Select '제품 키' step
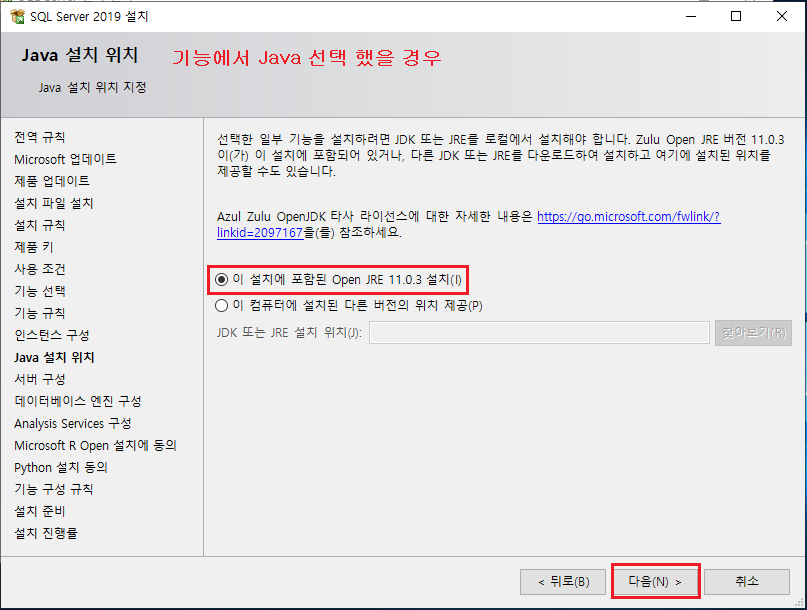Viewport: 807px width, 610px height. [34, 247]
